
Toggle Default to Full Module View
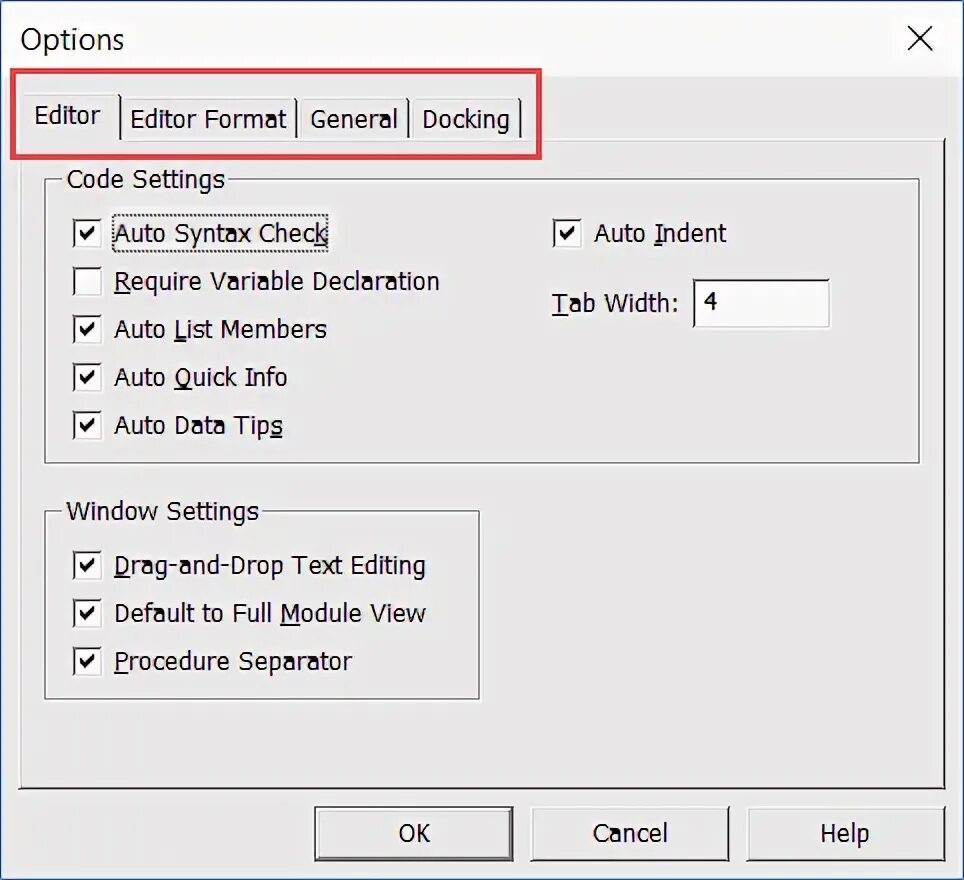[x=88, y=614]
